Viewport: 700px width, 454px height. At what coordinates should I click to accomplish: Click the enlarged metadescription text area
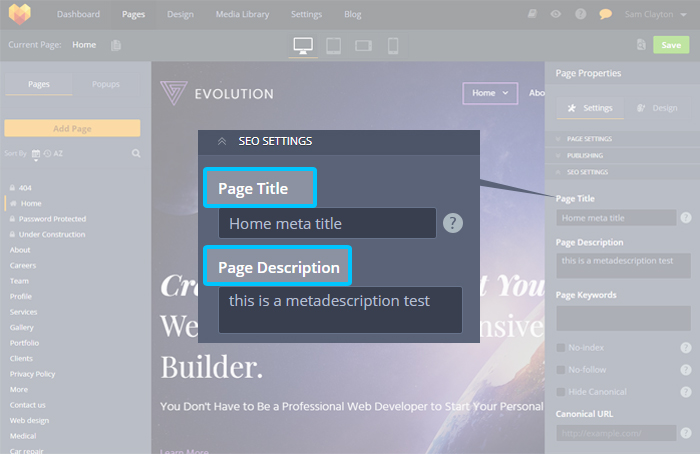pyautogui.click(x=340, y=310)
